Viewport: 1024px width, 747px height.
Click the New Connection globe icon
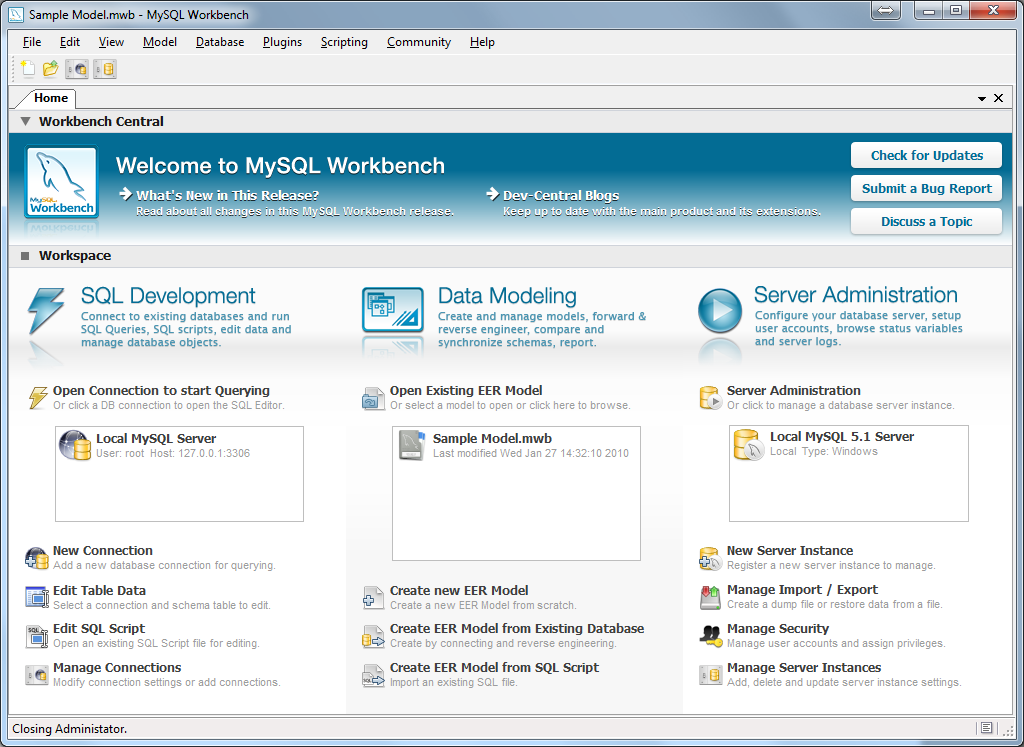pos(37,556)
